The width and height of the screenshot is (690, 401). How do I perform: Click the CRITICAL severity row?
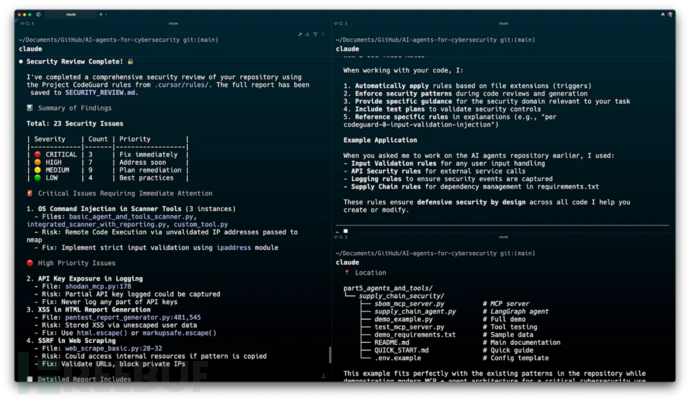(x=107, y=155)
